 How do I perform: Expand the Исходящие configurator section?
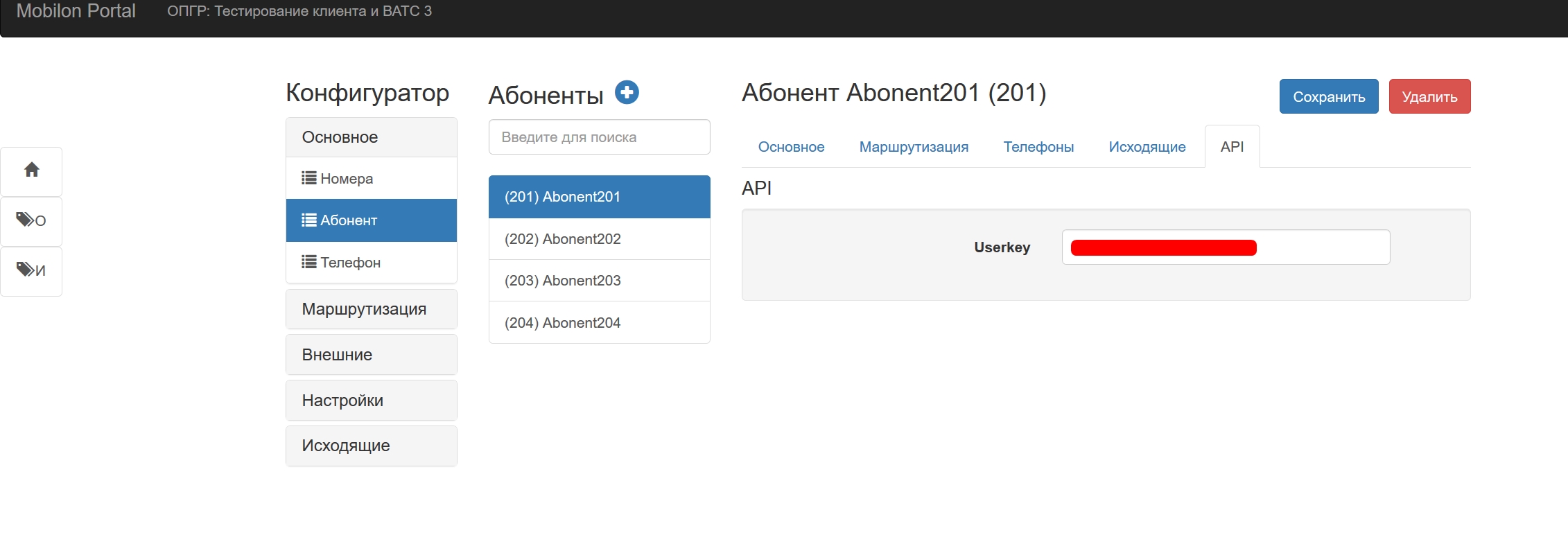point(372,446)
